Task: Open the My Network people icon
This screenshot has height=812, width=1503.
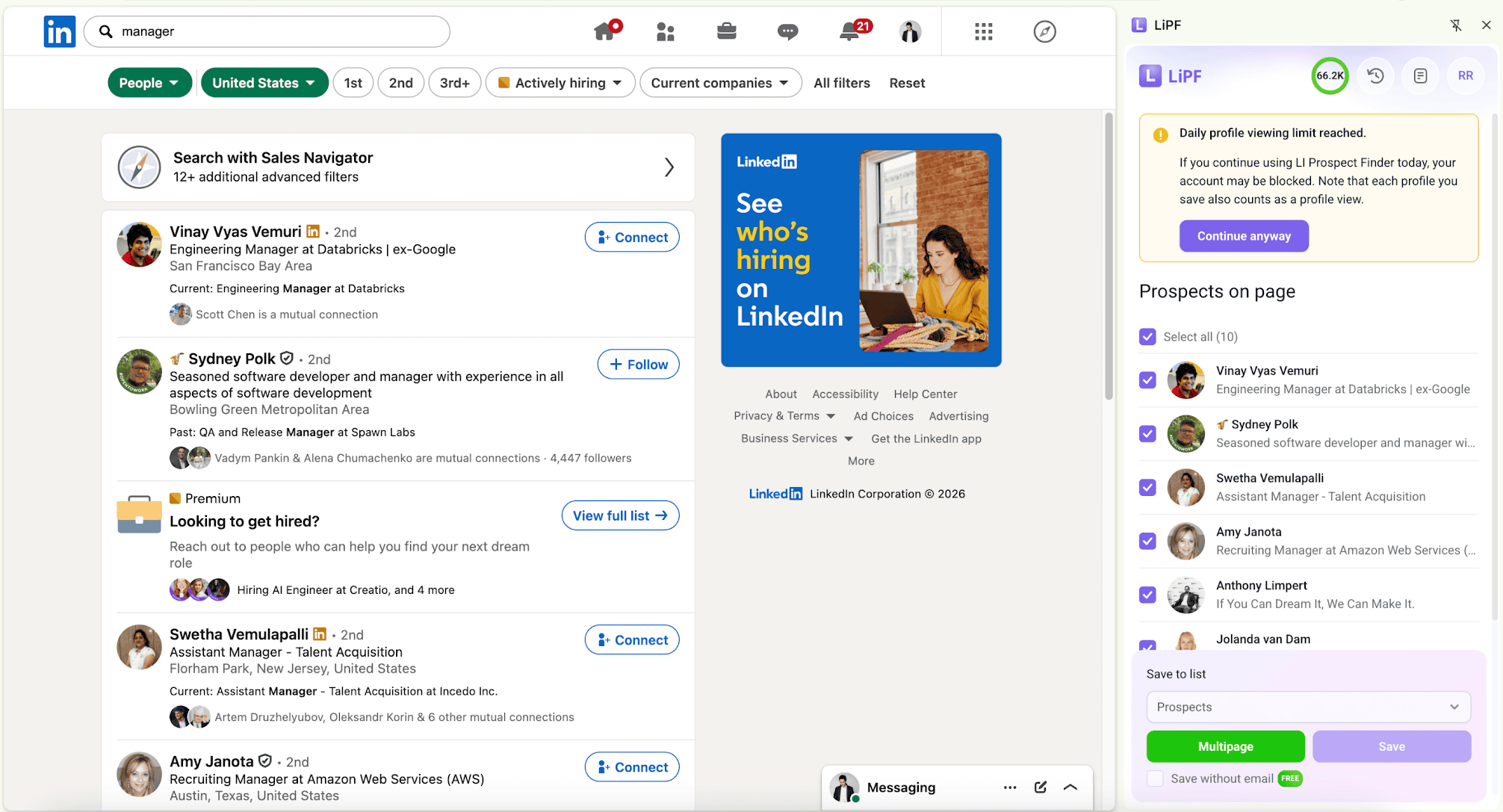Action: [x=665, y=31]
